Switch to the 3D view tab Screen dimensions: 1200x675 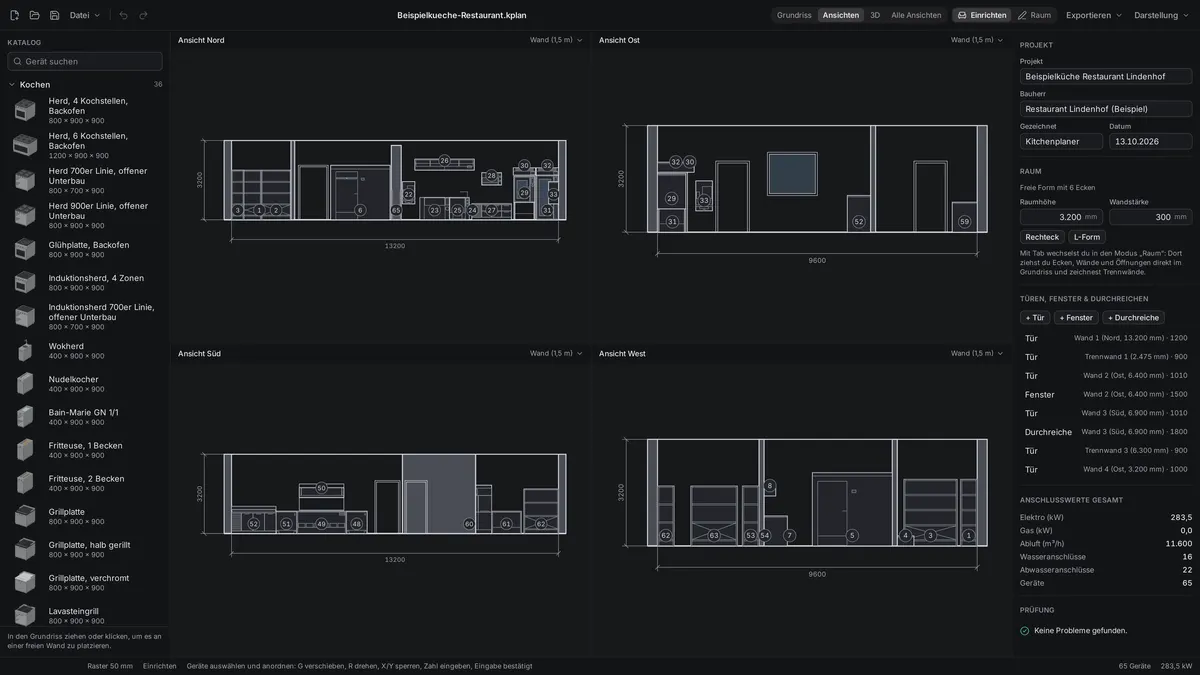tap(875, 15)
